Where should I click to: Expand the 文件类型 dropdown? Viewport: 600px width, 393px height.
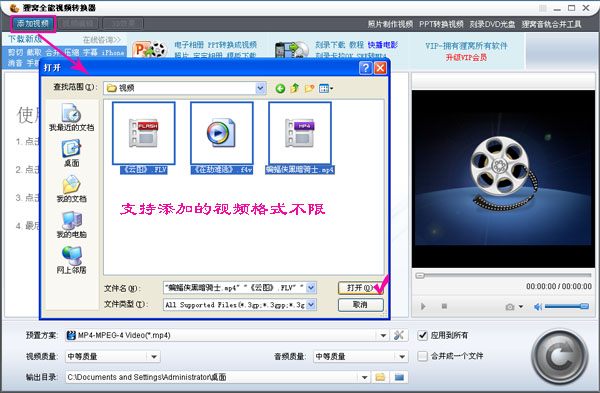point(311,305)
